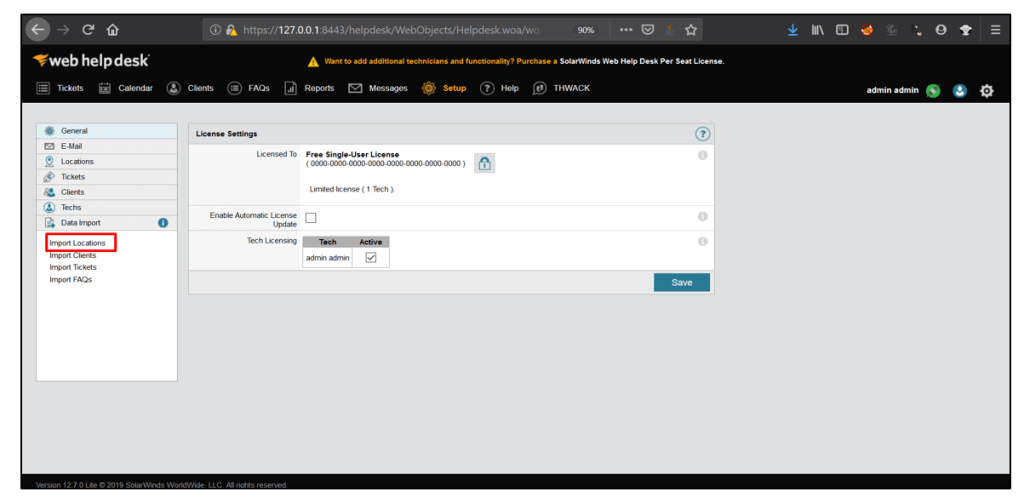1024x503 pixels.
Task: Expand E-Mail section in sidebar
Action: point(107,146)
